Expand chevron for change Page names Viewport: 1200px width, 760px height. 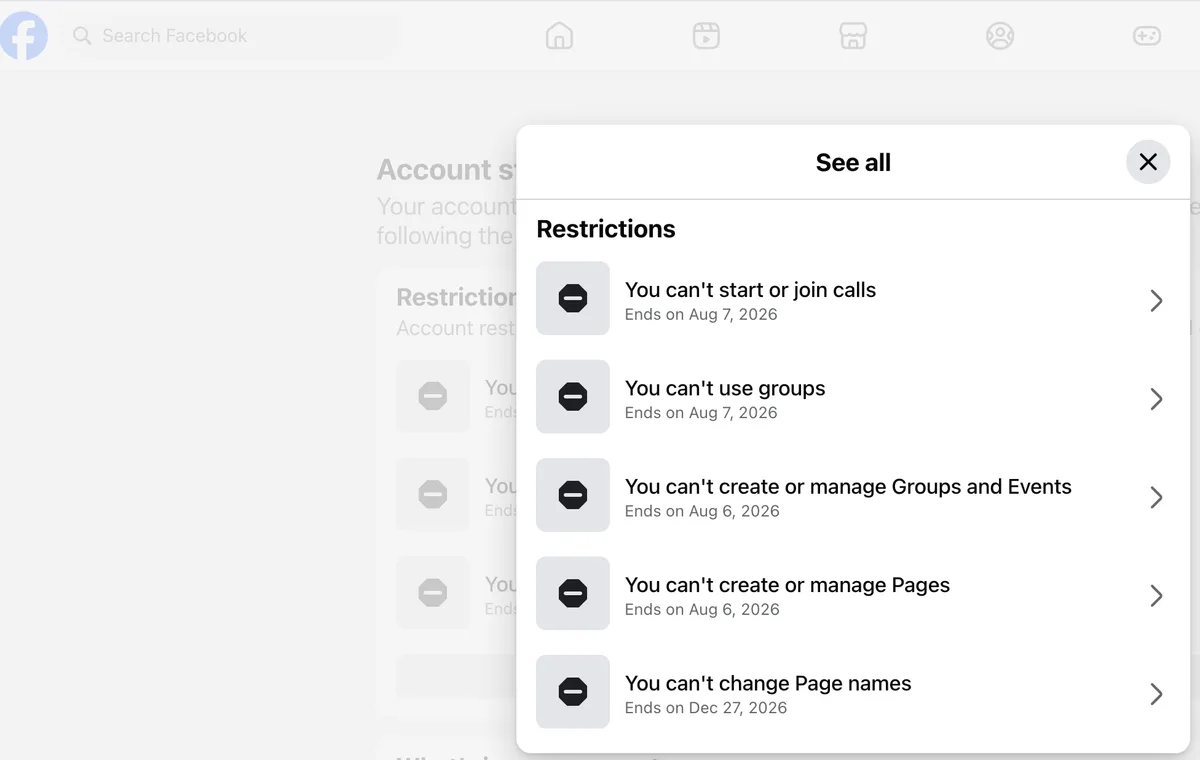1156,694
